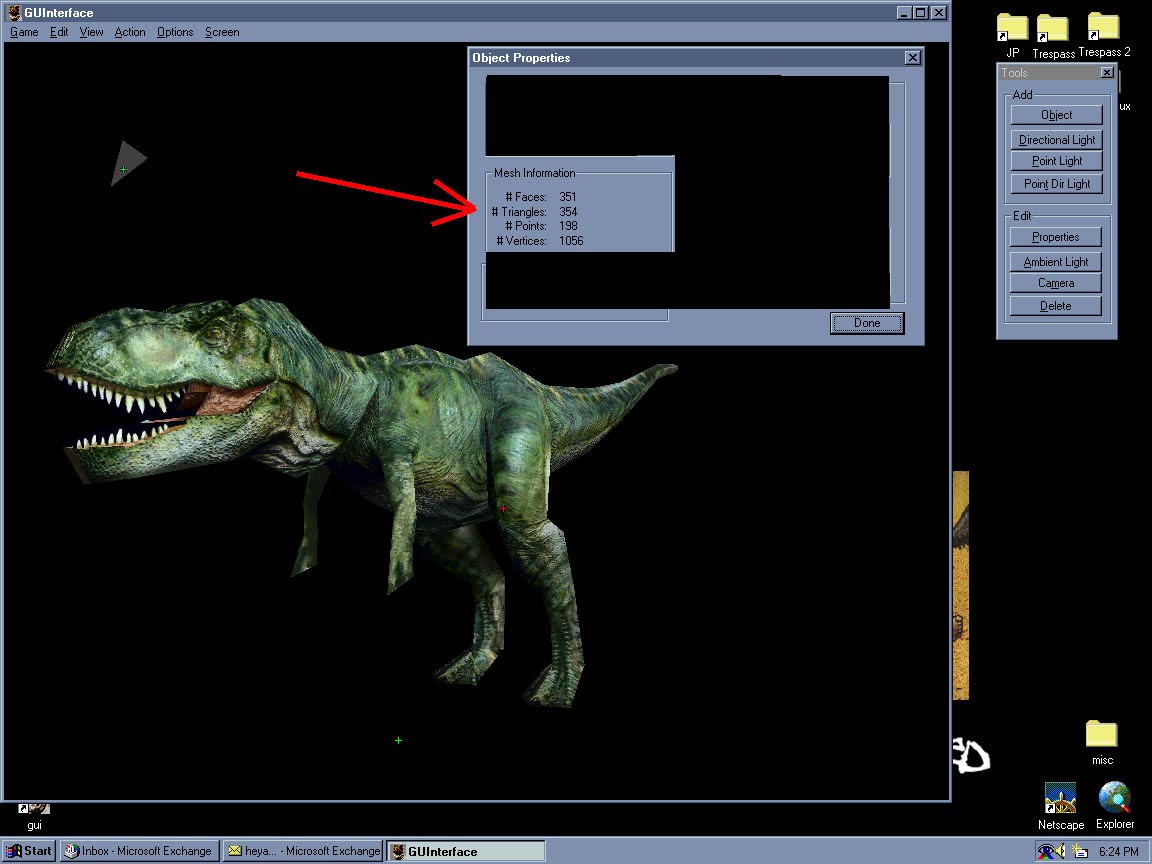Screen dimensions: 1152x864
Task: Add a Directional Light
Action: 1056,140
